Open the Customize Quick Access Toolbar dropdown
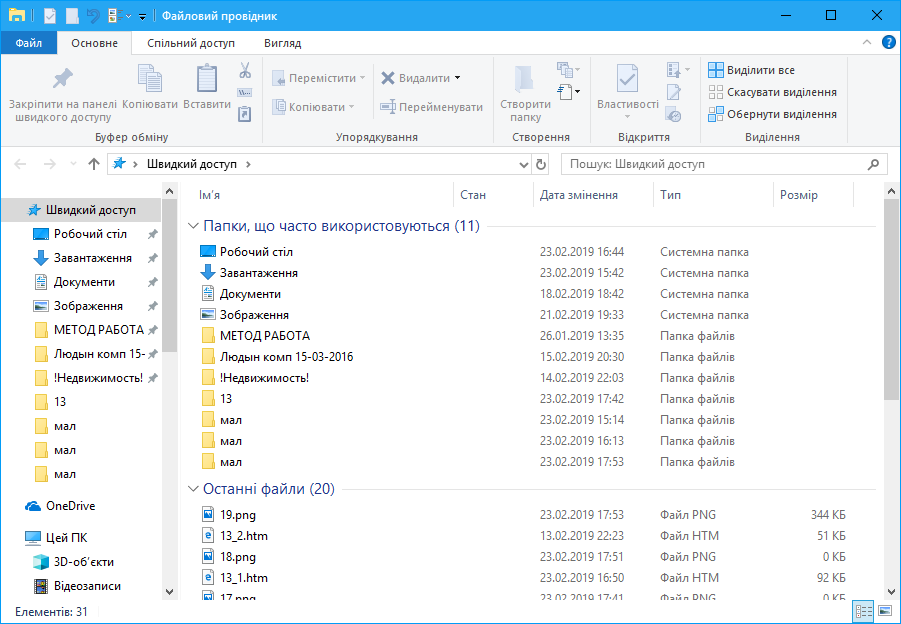The height and width of the screenshot is (624, 901). 143,16
